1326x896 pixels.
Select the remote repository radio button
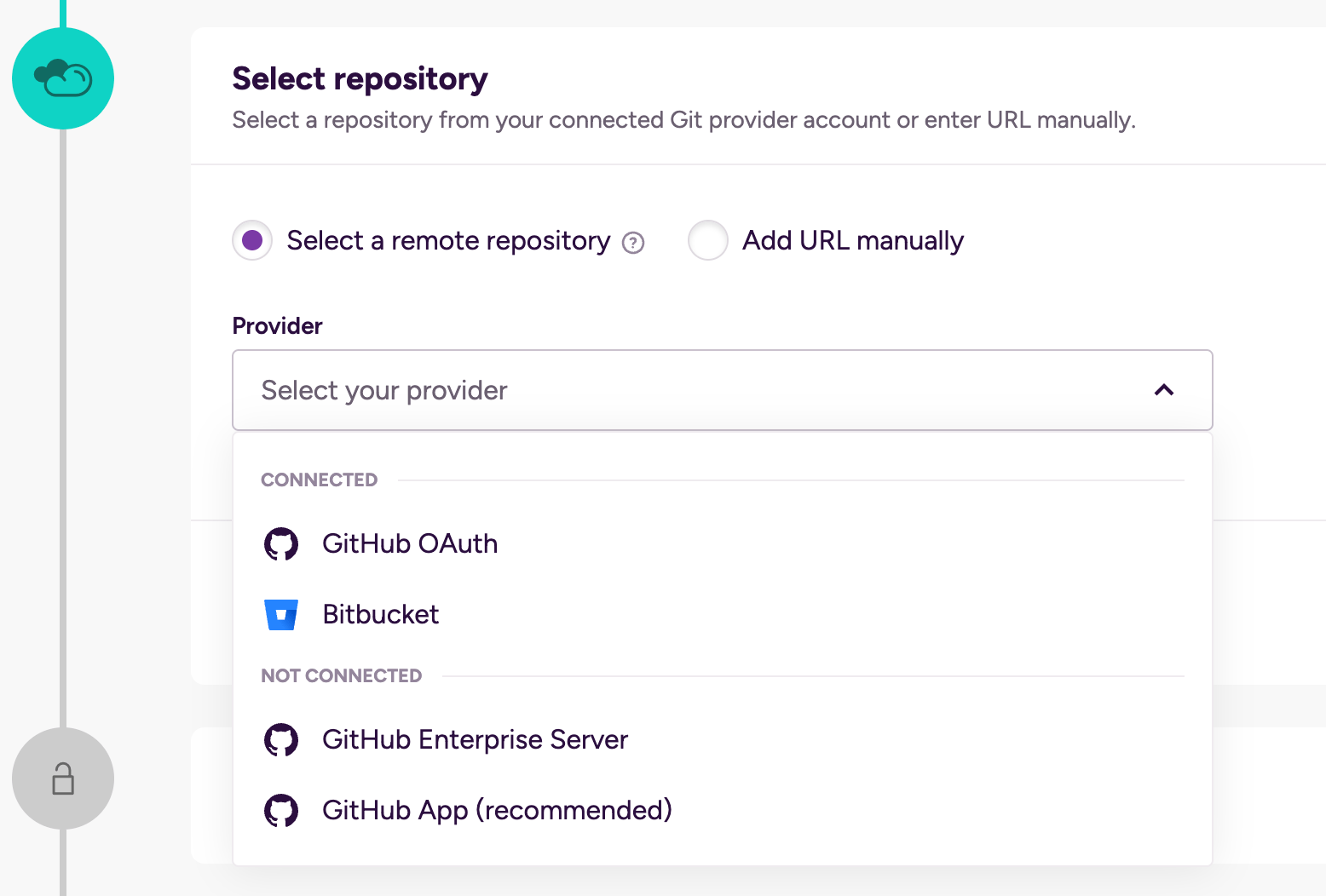[251, 240]
